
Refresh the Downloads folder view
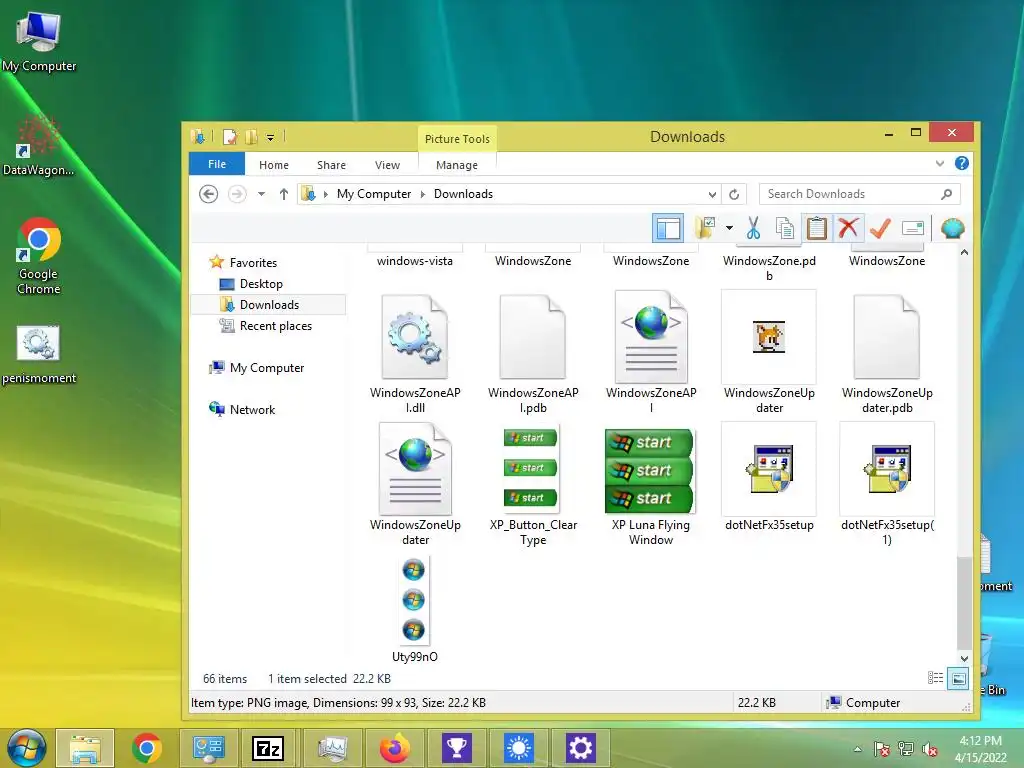734,194
